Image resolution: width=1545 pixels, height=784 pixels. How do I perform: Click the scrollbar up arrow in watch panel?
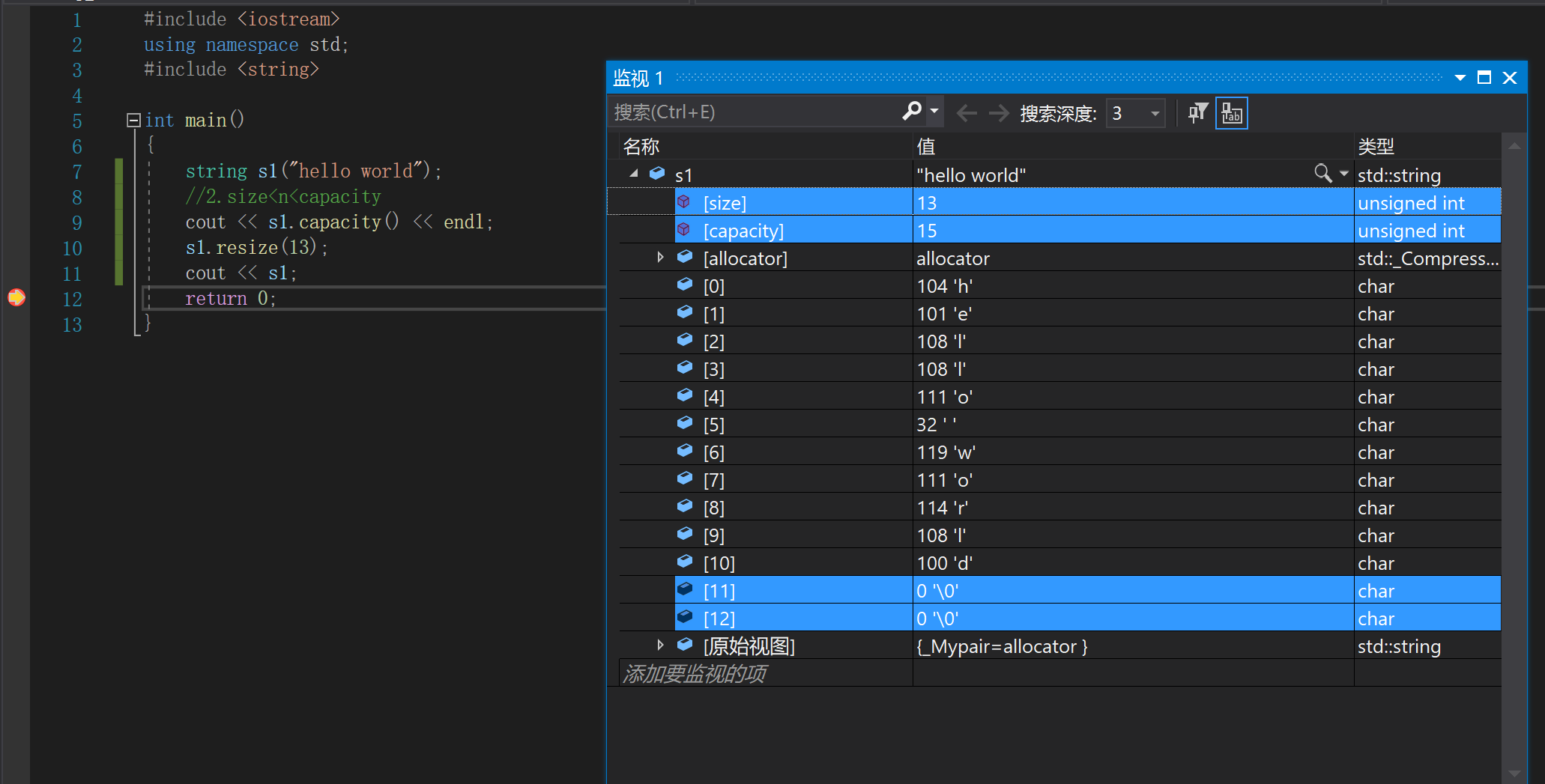(1514, 146)
